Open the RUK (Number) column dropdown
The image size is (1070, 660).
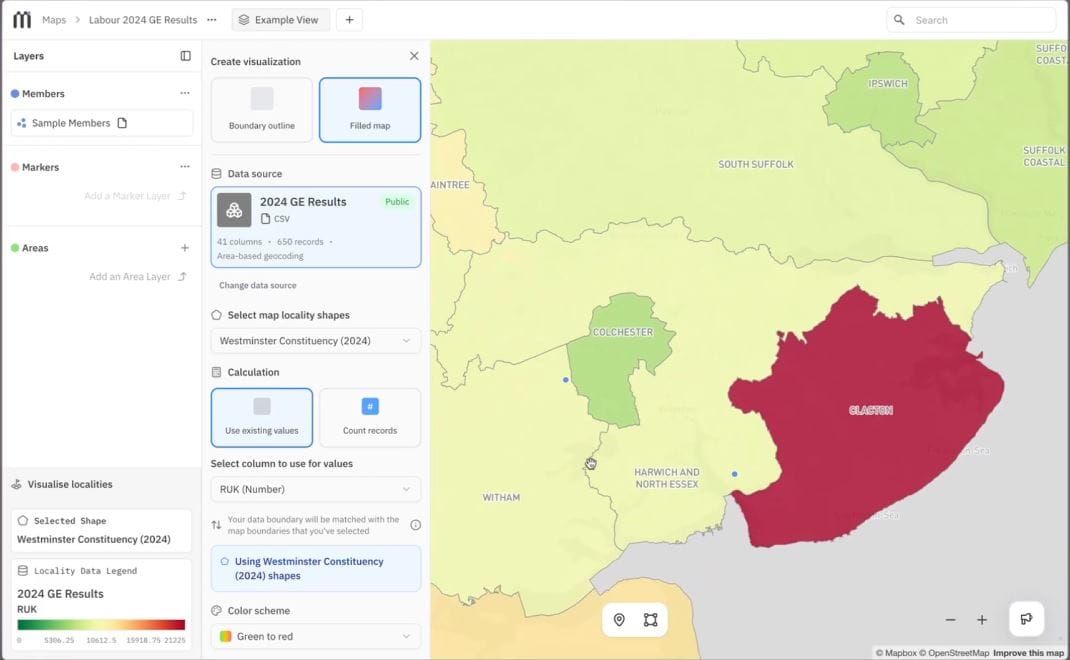pos(315,489)
